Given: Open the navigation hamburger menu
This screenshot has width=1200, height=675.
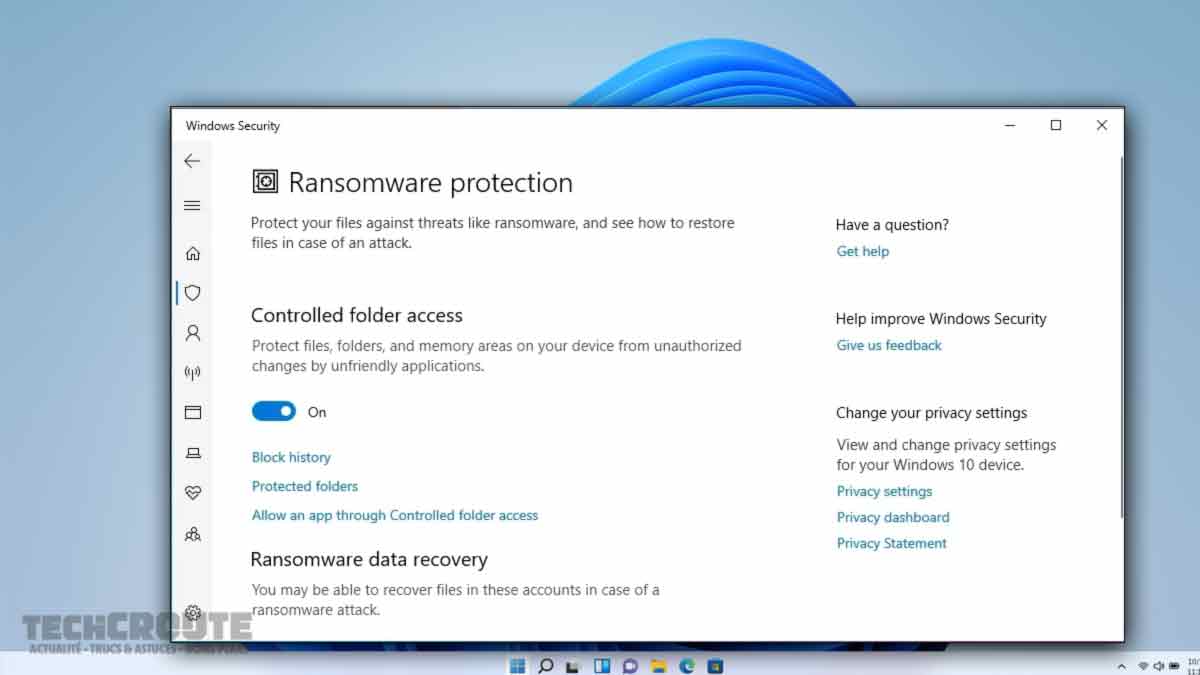Looking at the screenshot, I should point(192,205).
